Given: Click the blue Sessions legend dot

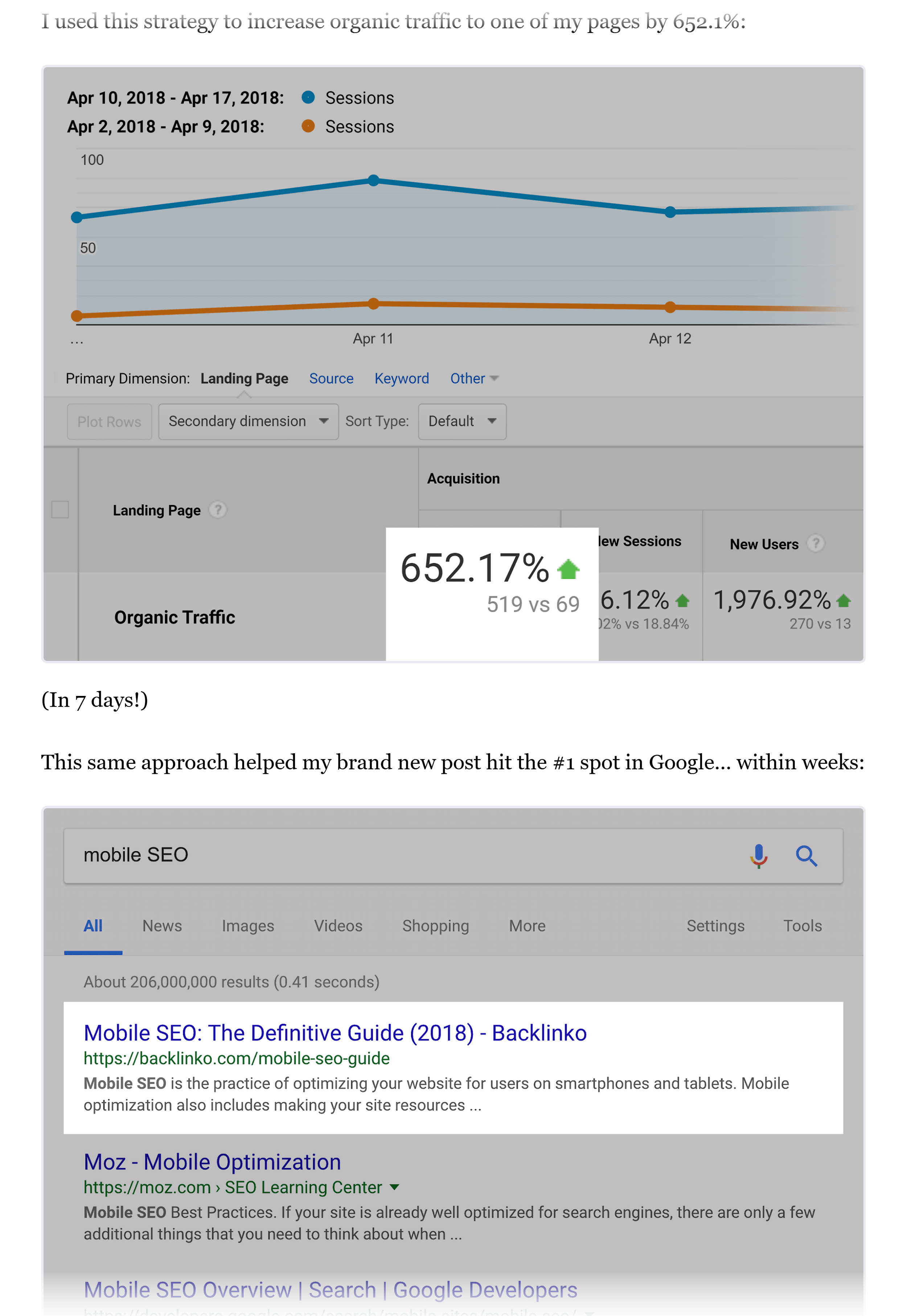Looking at the screenshot, I should coord(308,98).
